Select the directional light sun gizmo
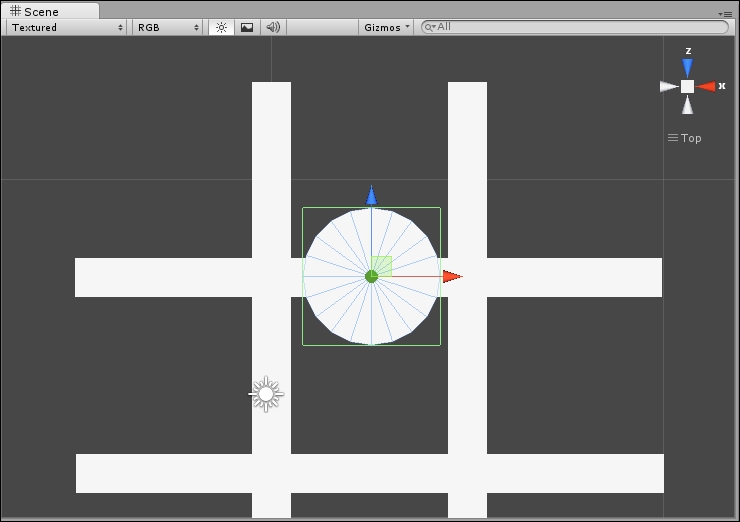Image resolution: width=740 pixels, height=522 pixels. tap(266, 394)
